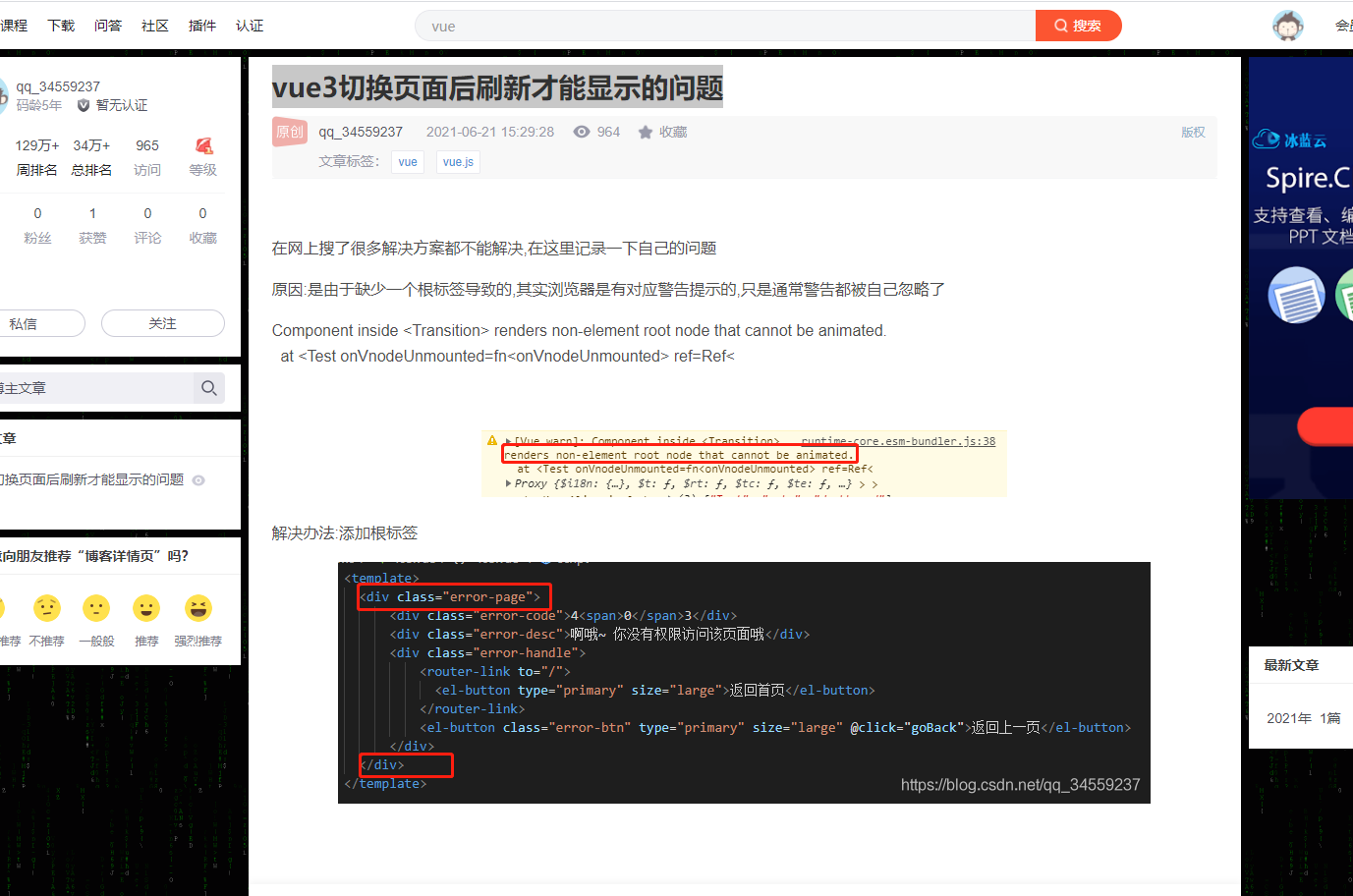Click the 收藏 text next to the star
1353x896 pixels.
[x=673, y=132]
